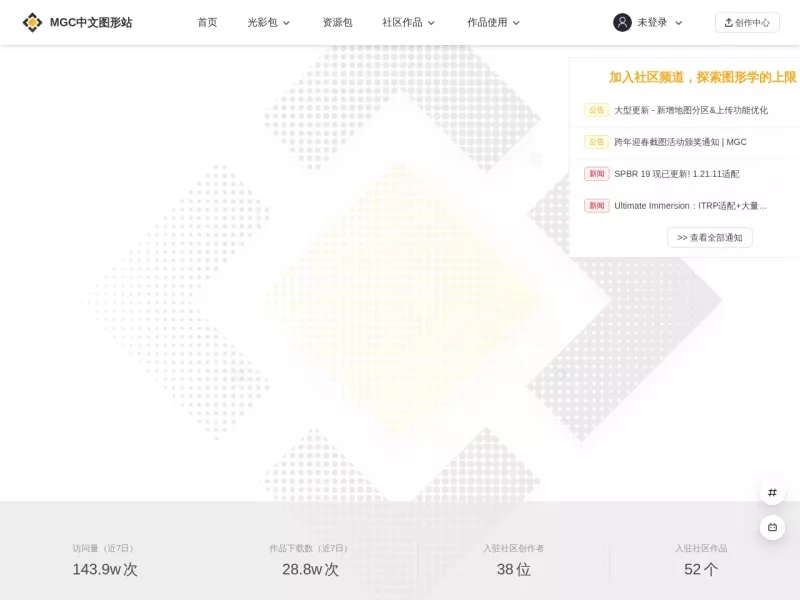The height and width of the screenshot is (600, 800).
Task: Click the 未登录 account label
Action: (652, 22)
